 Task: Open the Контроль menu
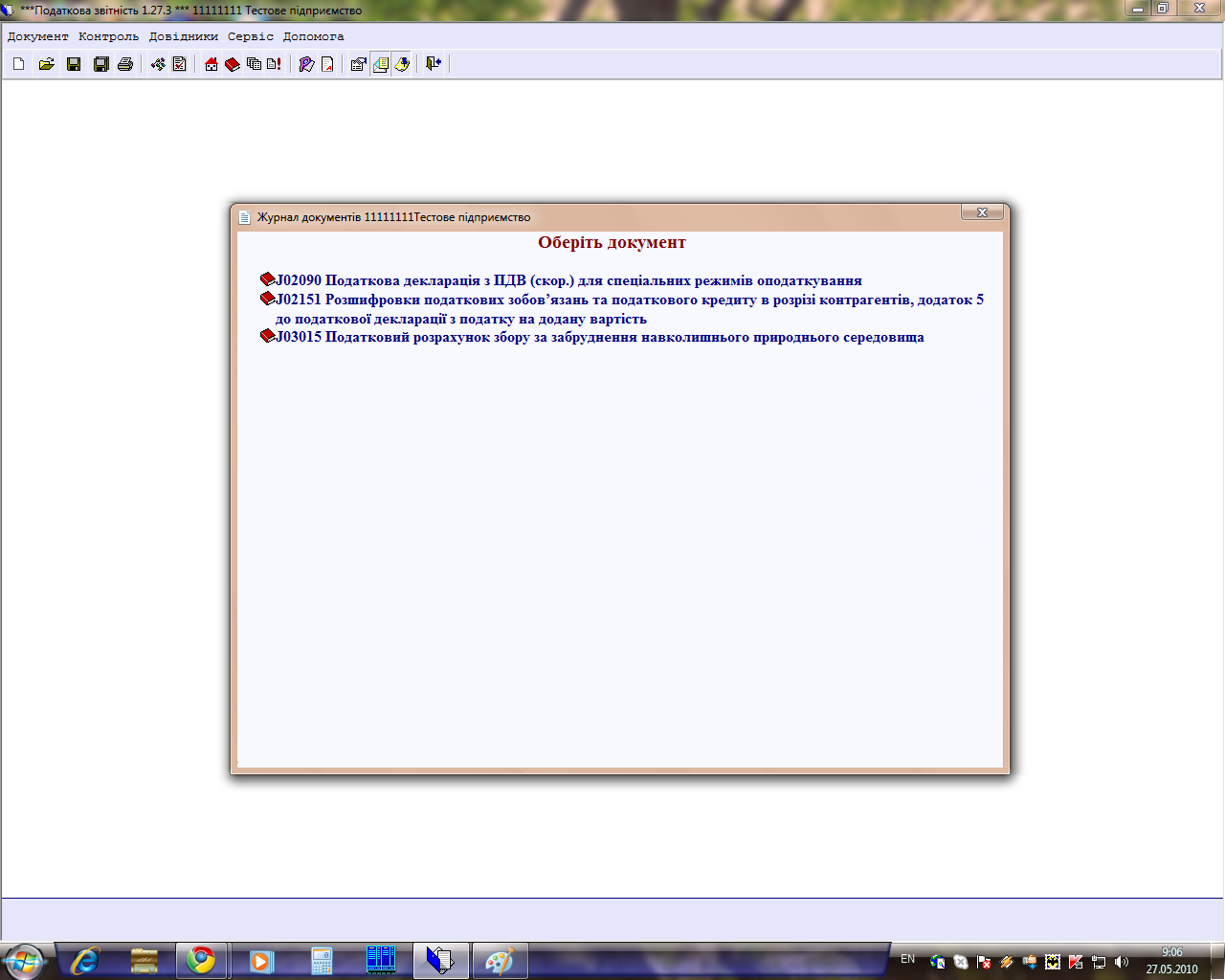click(x=108, y=36)
